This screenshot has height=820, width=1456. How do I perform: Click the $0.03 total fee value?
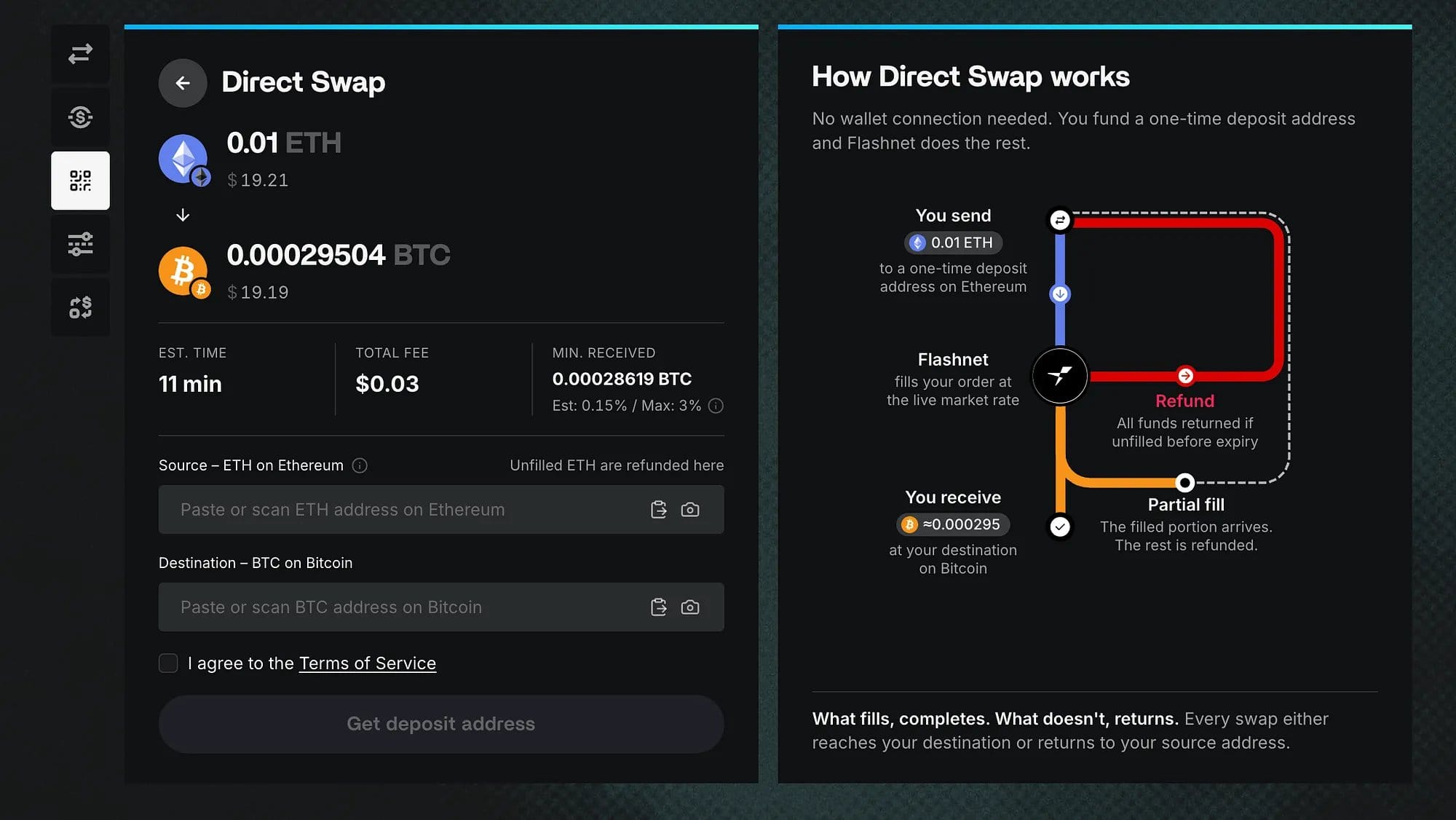(387, 384)
